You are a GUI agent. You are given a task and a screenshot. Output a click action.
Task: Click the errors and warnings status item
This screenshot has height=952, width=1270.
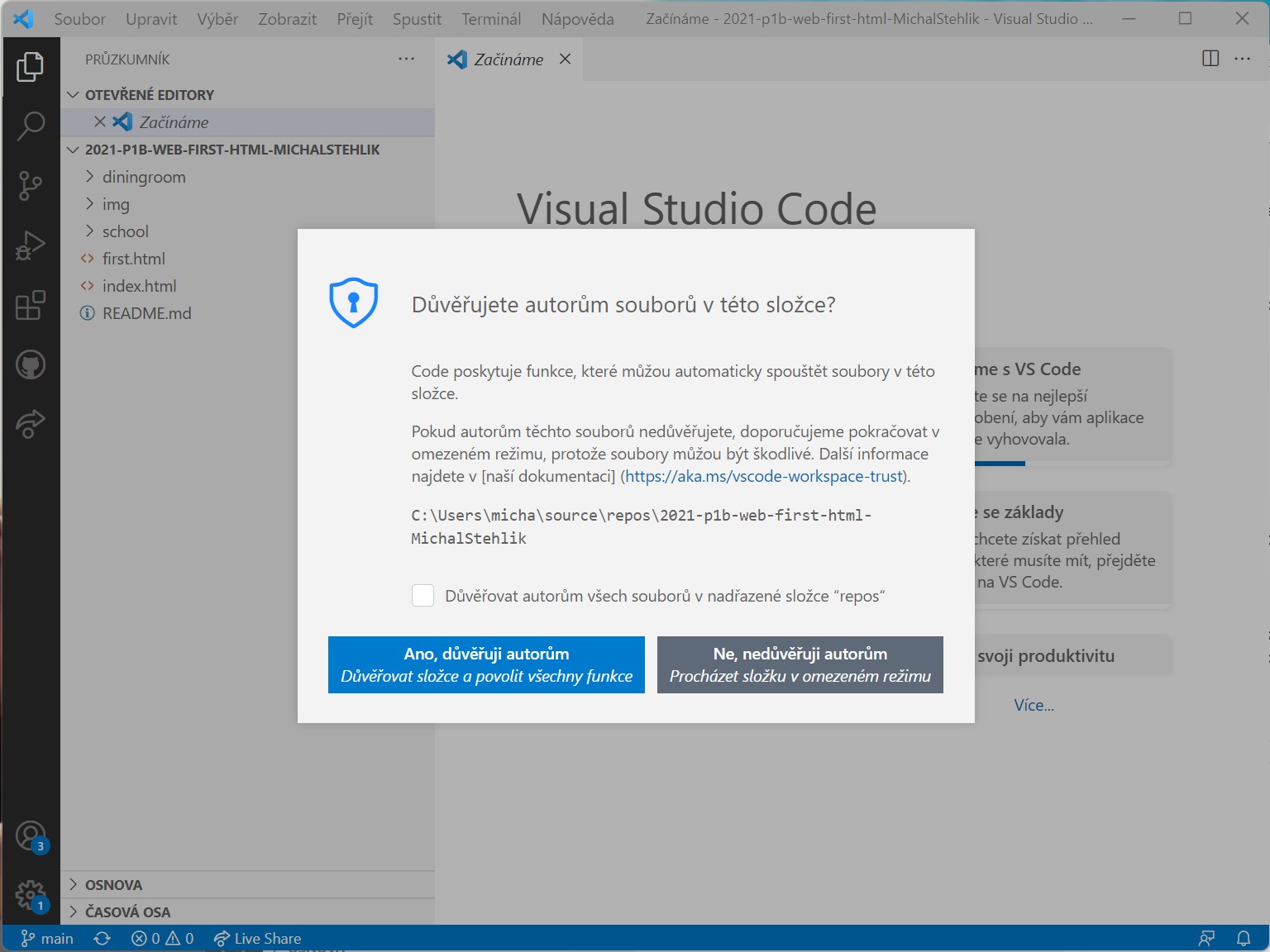[162, 939]
